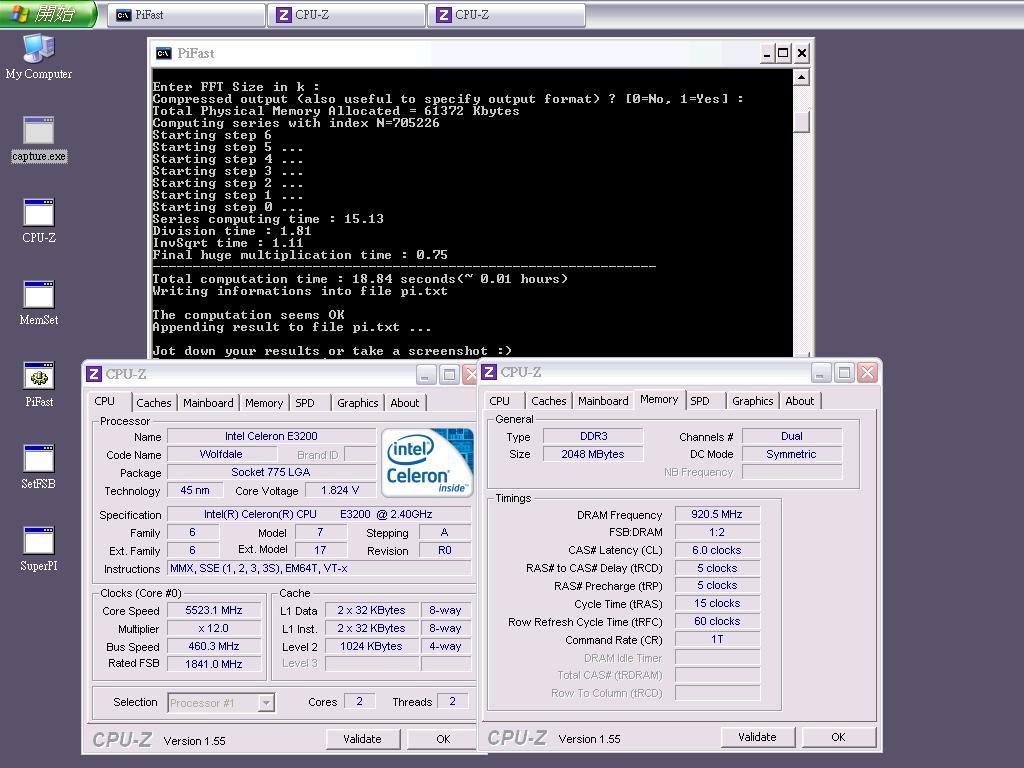Open Caches tab in right CPU-Z window
The width and height of the screenshot is (1024, 768).
(549, 401)
